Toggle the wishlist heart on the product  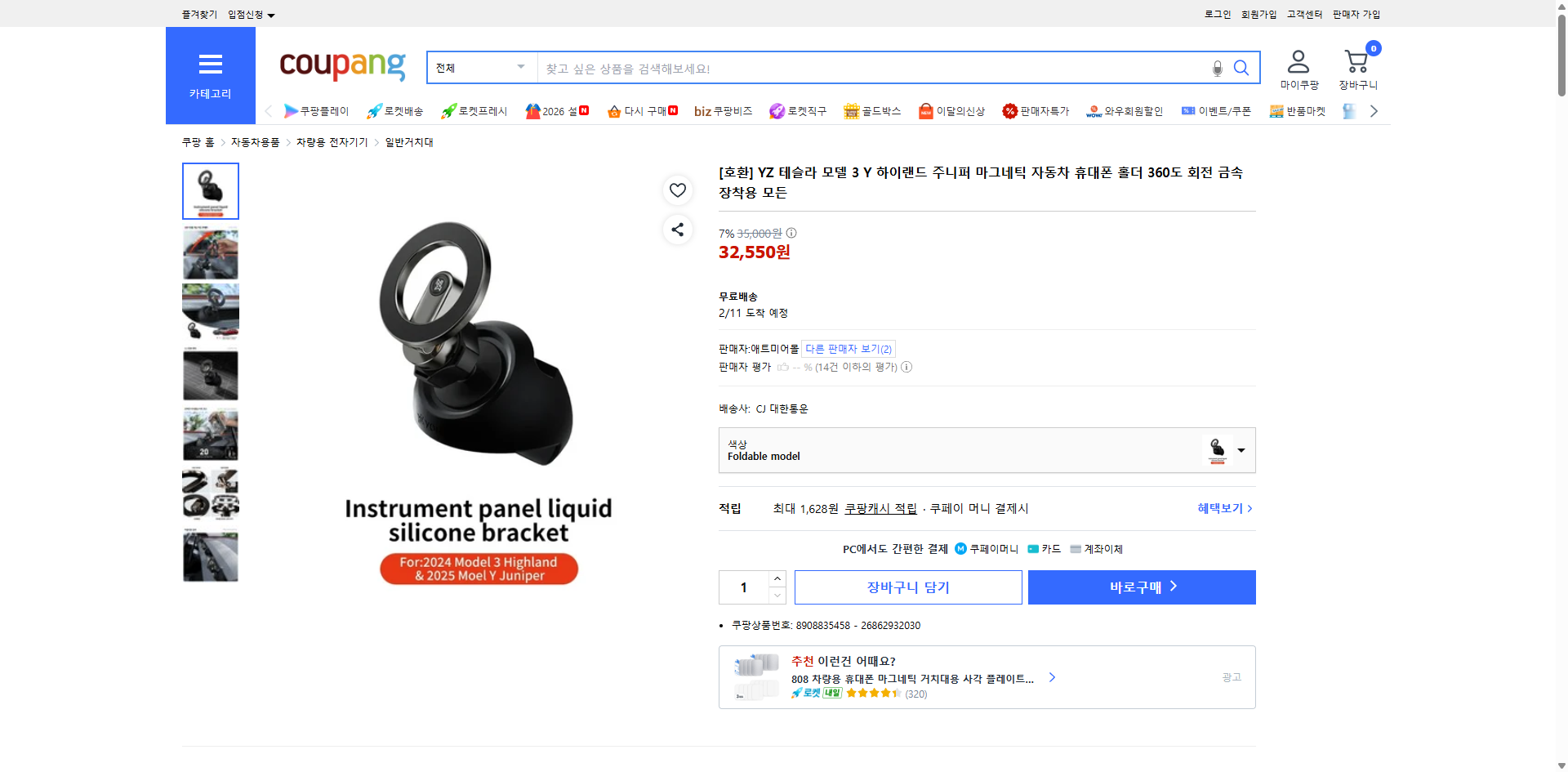click(x=677, y=190)
